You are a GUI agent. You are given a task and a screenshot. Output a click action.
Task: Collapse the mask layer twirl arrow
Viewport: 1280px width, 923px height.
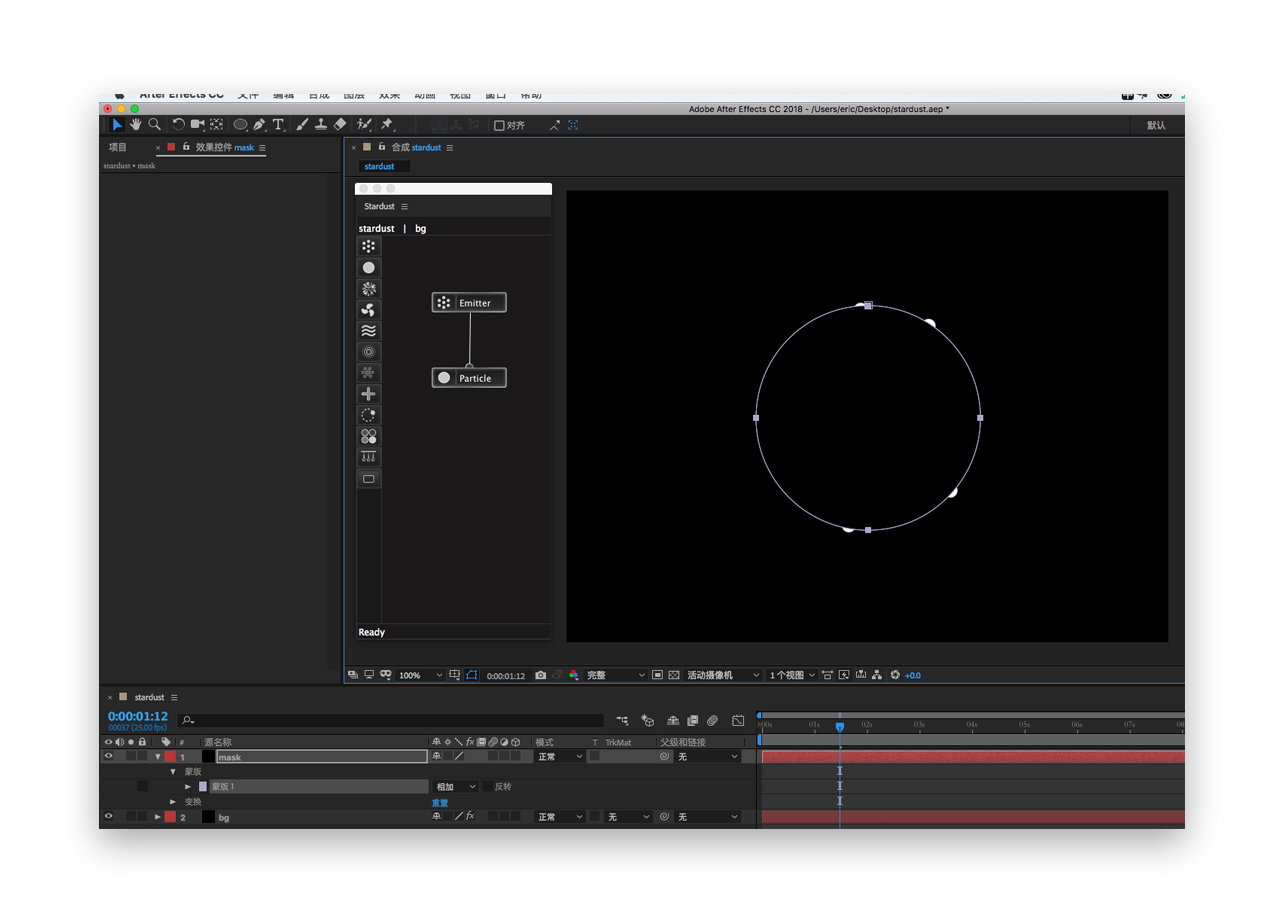tap(158, 757)
